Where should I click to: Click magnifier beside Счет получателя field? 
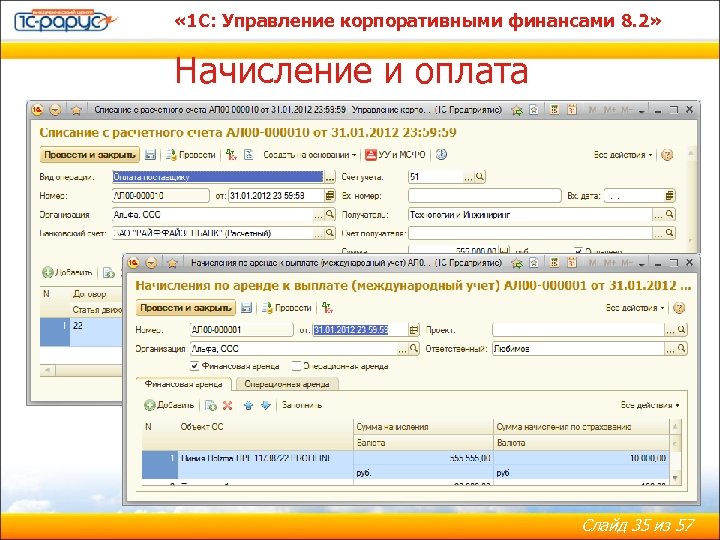[669, 233]
